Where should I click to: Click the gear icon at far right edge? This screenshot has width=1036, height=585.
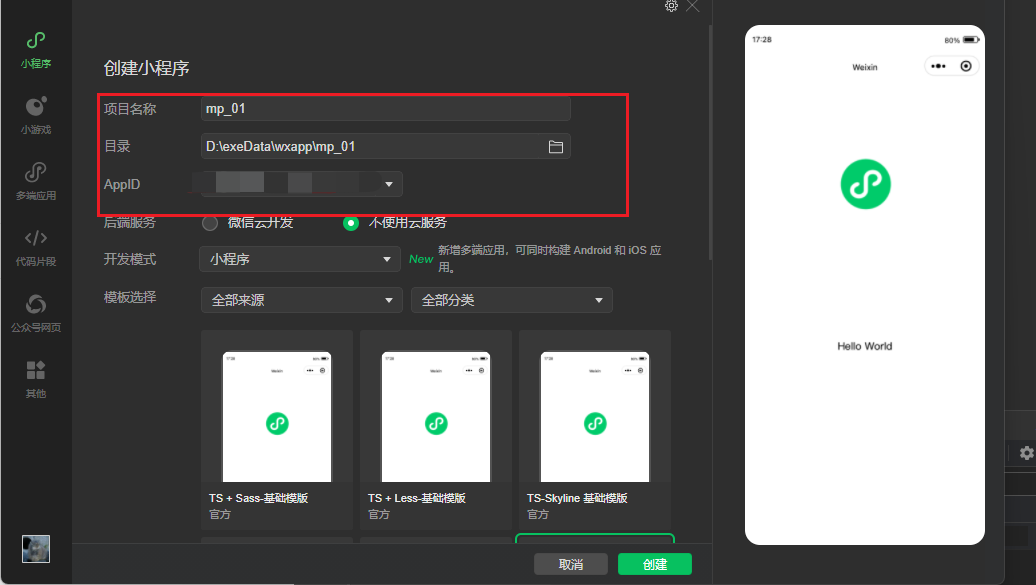click(x=1026, y=453)
